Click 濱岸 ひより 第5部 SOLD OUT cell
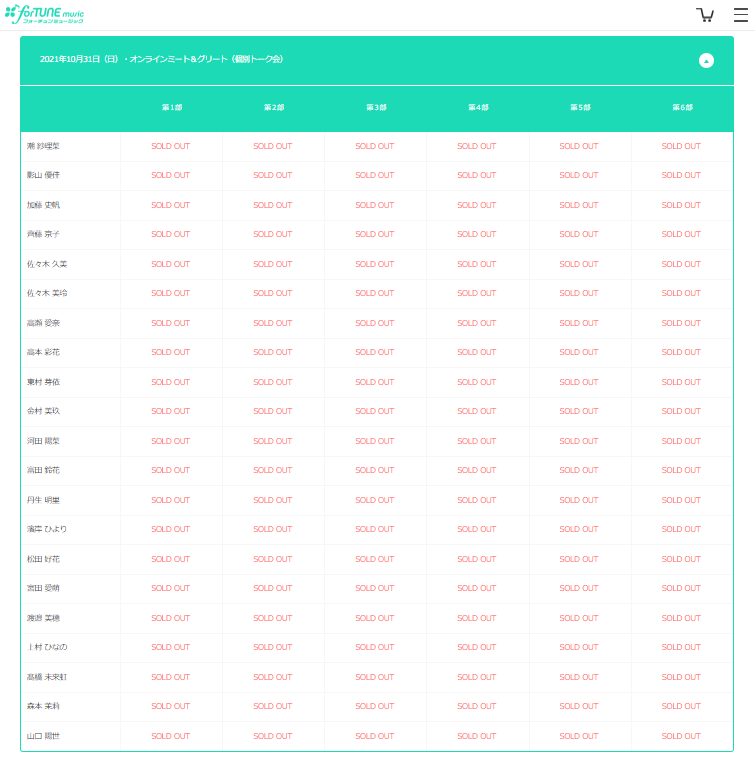The width and height of the screenshot is (755, 760). 578,529
